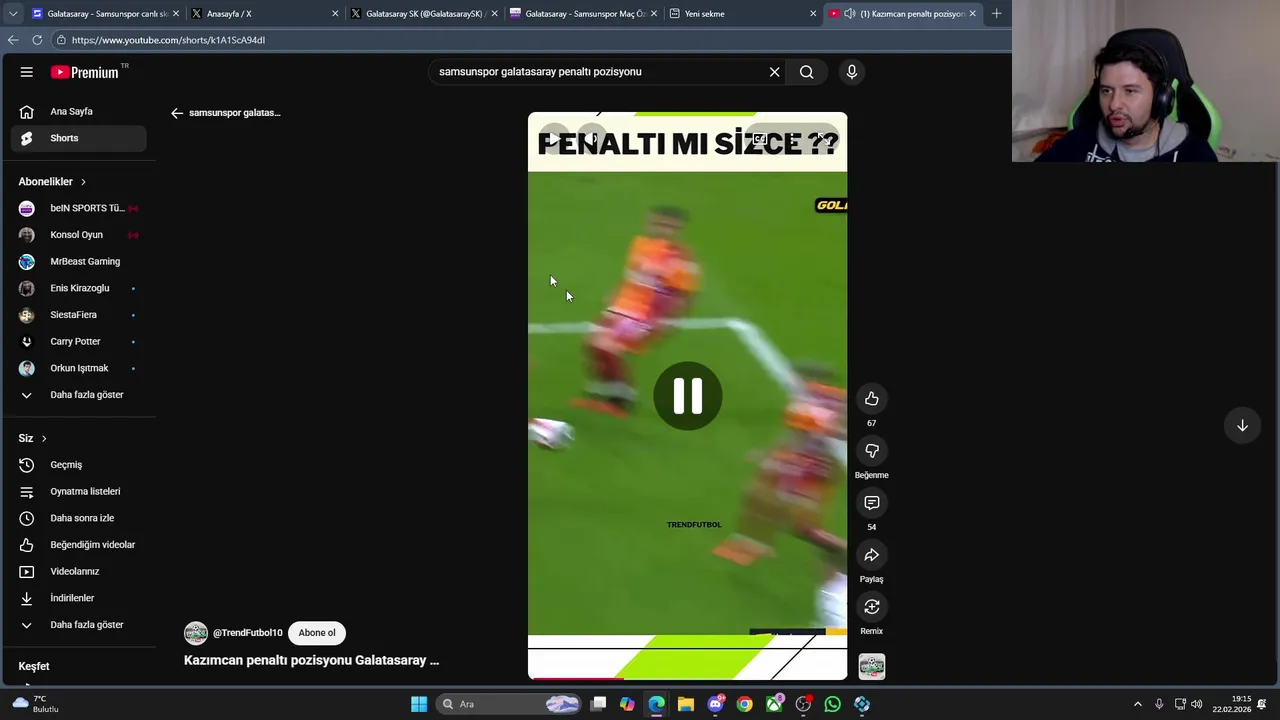Screen dimensions: 1280x720
Task: Open Geçmiş watch history
Action: (78, 465)
